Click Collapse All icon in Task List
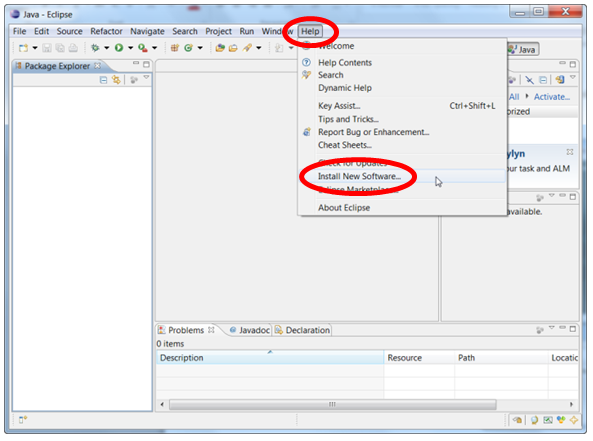 (x=543, y=80)
